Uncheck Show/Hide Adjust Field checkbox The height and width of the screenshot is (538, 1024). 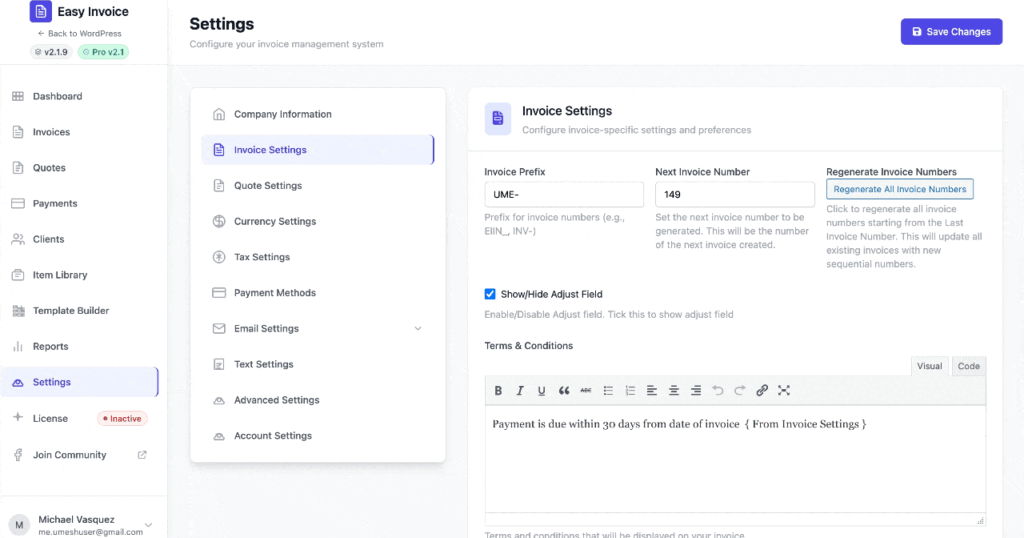[x=490, y=294]
